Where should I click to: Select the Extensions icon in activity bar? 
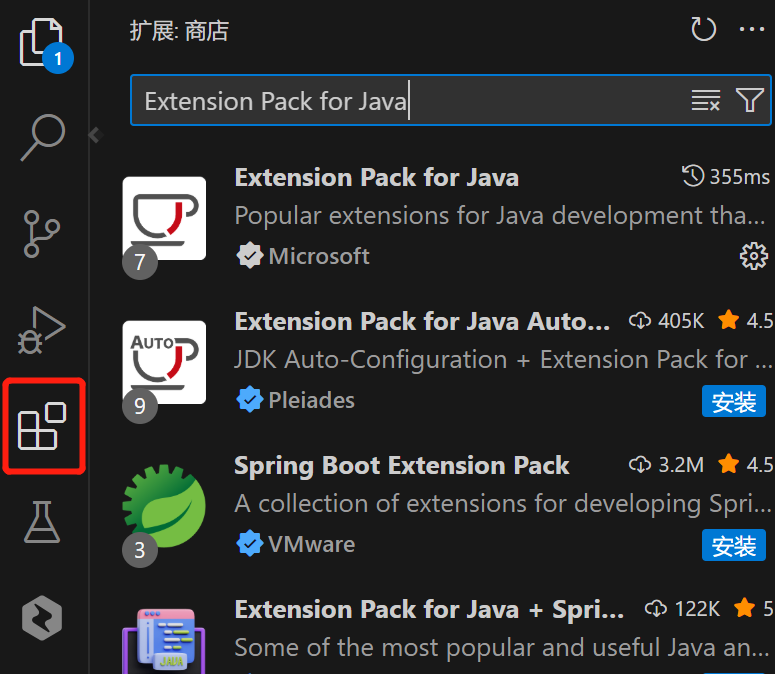pos(42,426)
